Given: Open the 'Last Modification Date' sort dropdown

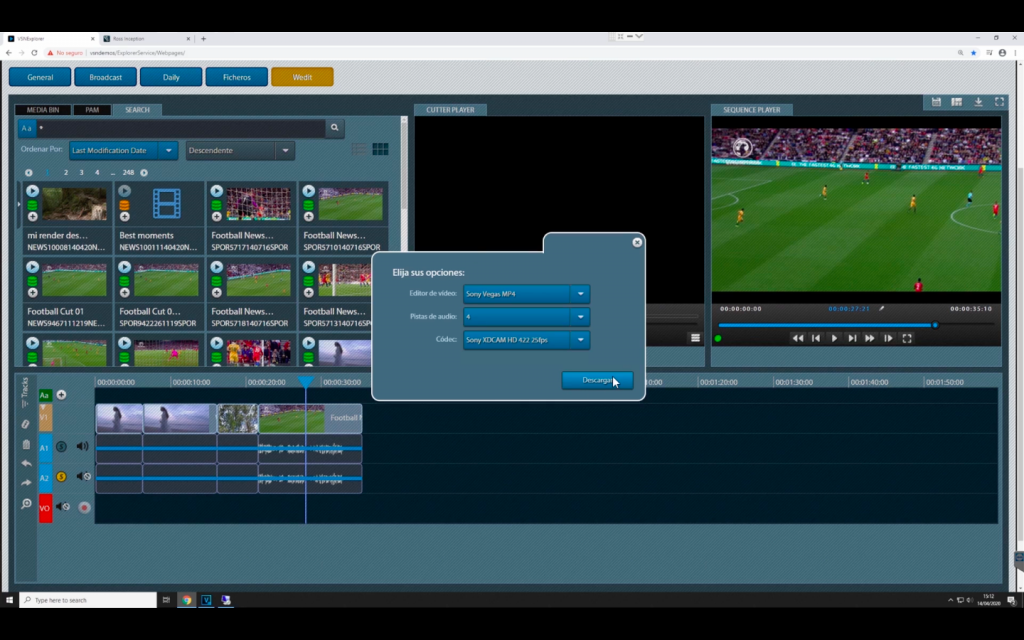Looking at the screenshot, I should 123,150.
